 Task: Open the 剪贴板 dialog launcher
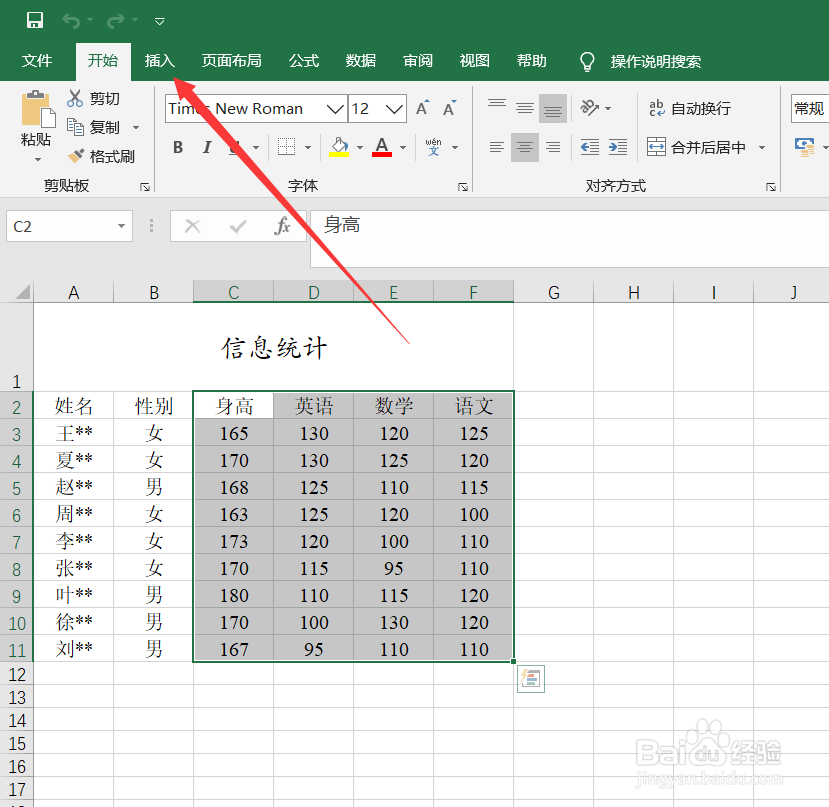[x=145, y=187]
